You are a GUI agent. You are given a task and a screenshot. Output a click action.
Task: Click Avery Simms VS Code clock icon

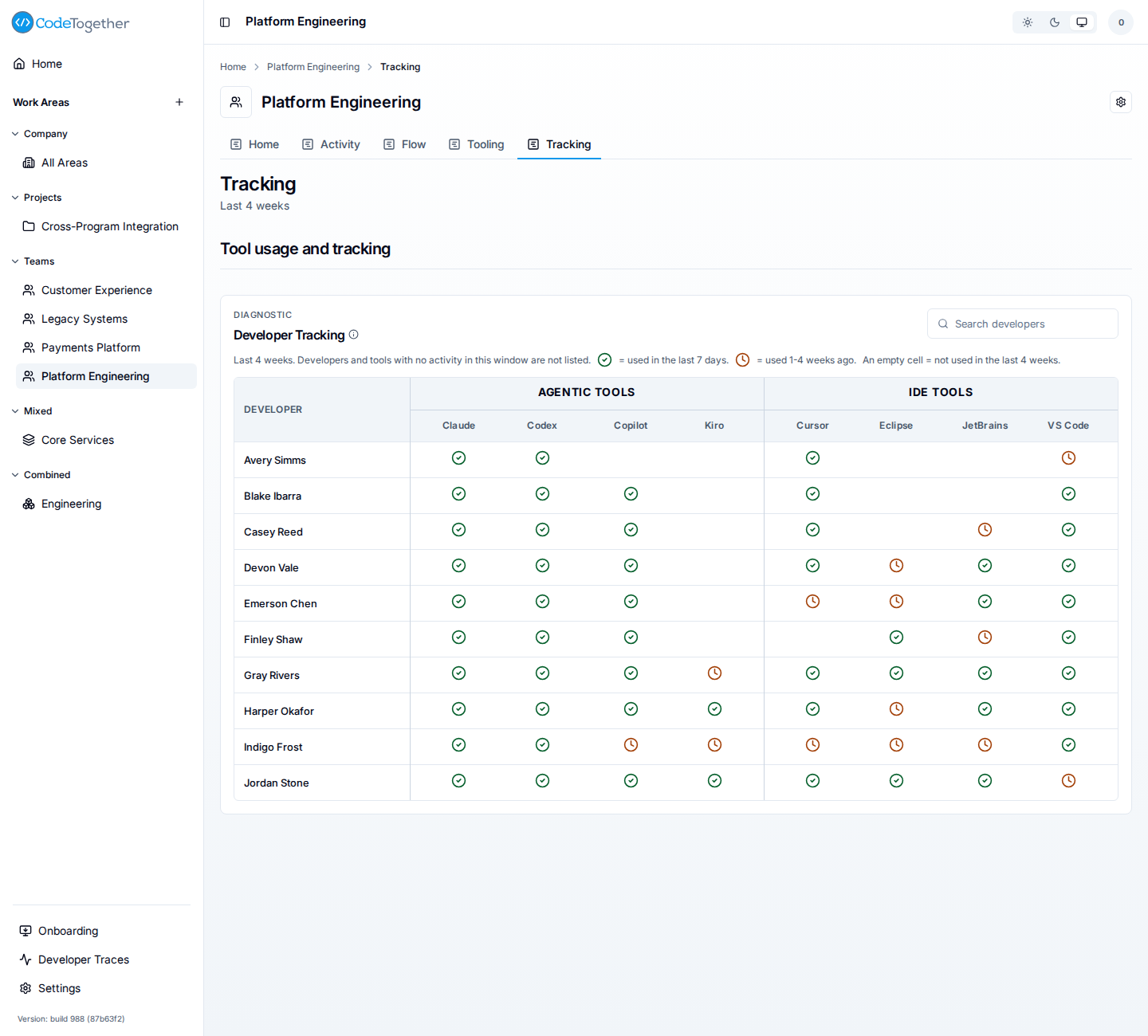pyautogui.click(x=1068, y=458)
